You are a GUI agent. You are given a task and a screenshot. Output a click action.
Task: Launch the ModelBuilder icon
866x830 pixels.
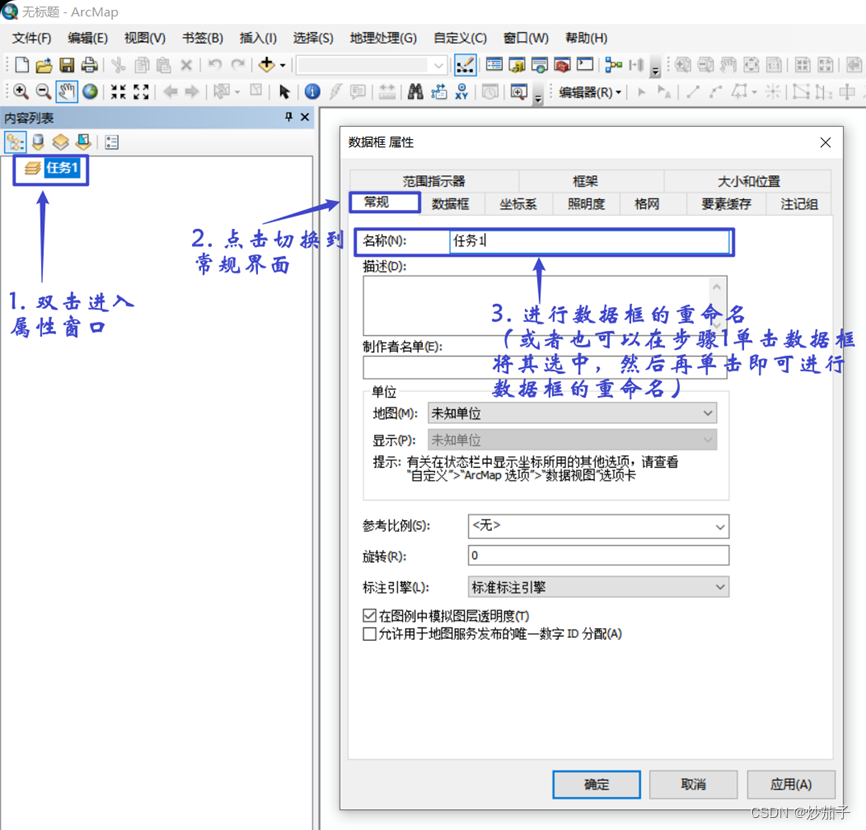click(613, 65)
